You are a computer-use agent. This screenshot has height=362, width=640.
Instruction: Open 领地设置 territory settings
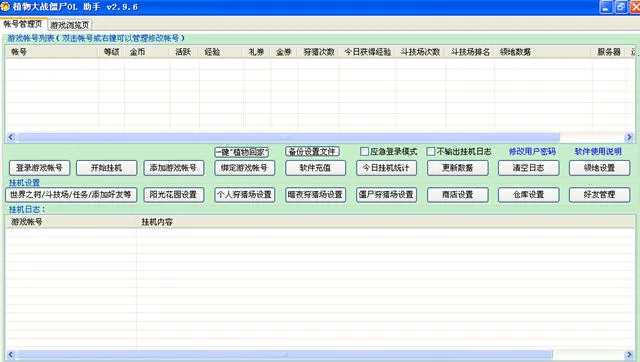pyautogui.click(x=599, y=168)
